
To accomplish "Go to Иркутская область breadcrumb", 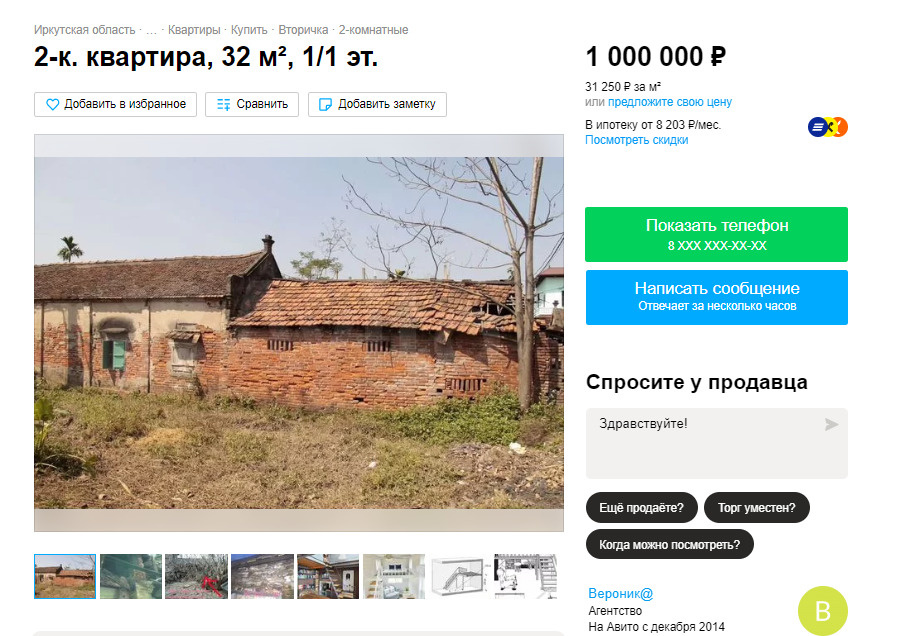I will [84, 30].
